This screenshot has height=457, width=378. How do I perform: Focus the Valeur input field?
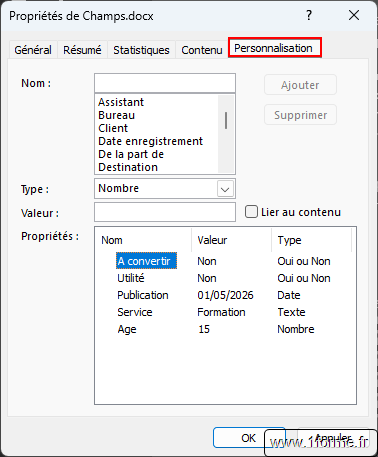tap(165, 212)
